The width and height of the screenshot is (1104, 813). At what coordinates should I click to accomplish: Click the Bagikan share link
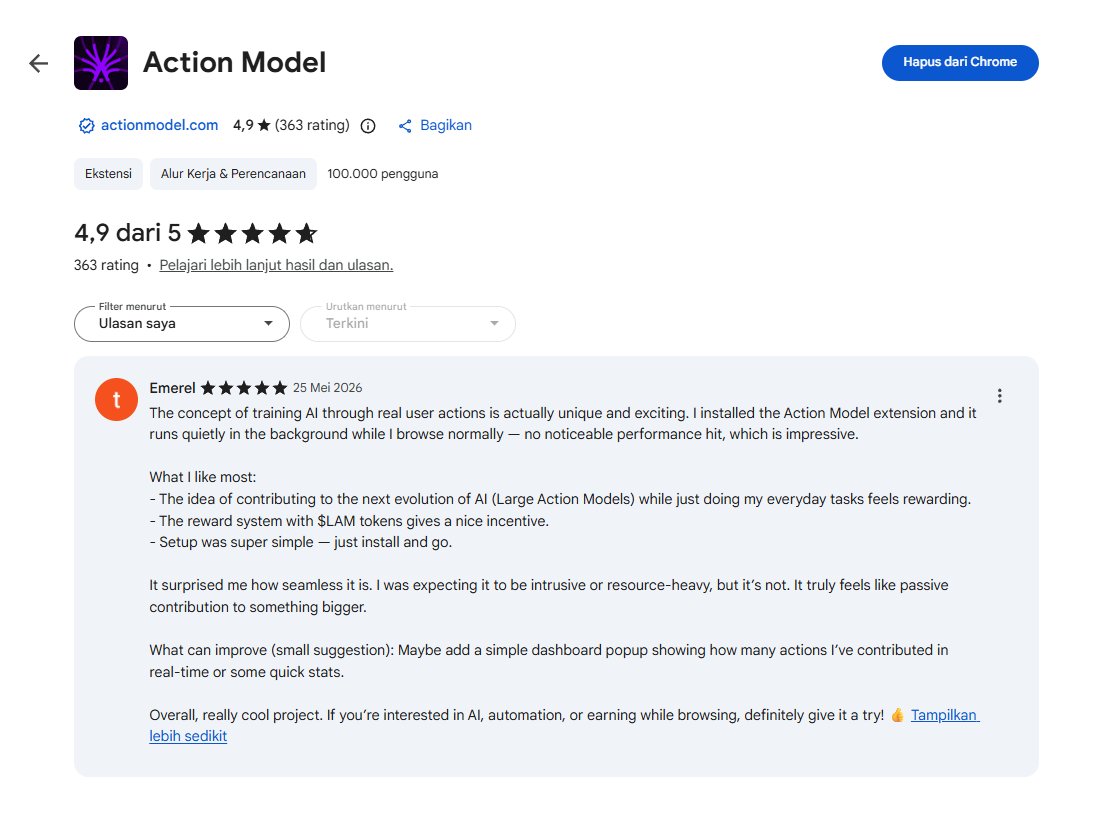(446, 125)
